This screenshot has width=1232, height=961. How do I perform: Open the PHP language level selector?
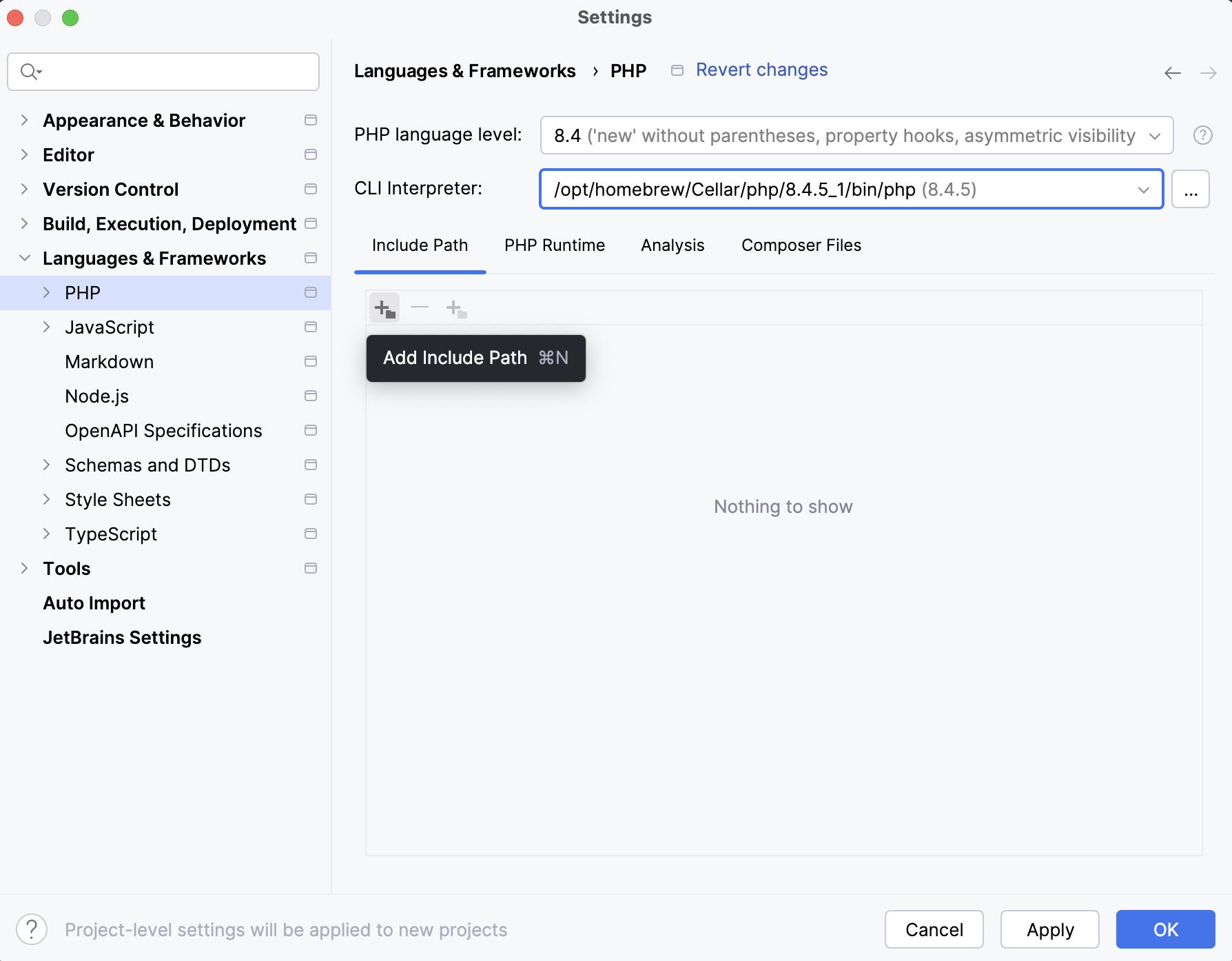coord(1153,135)
